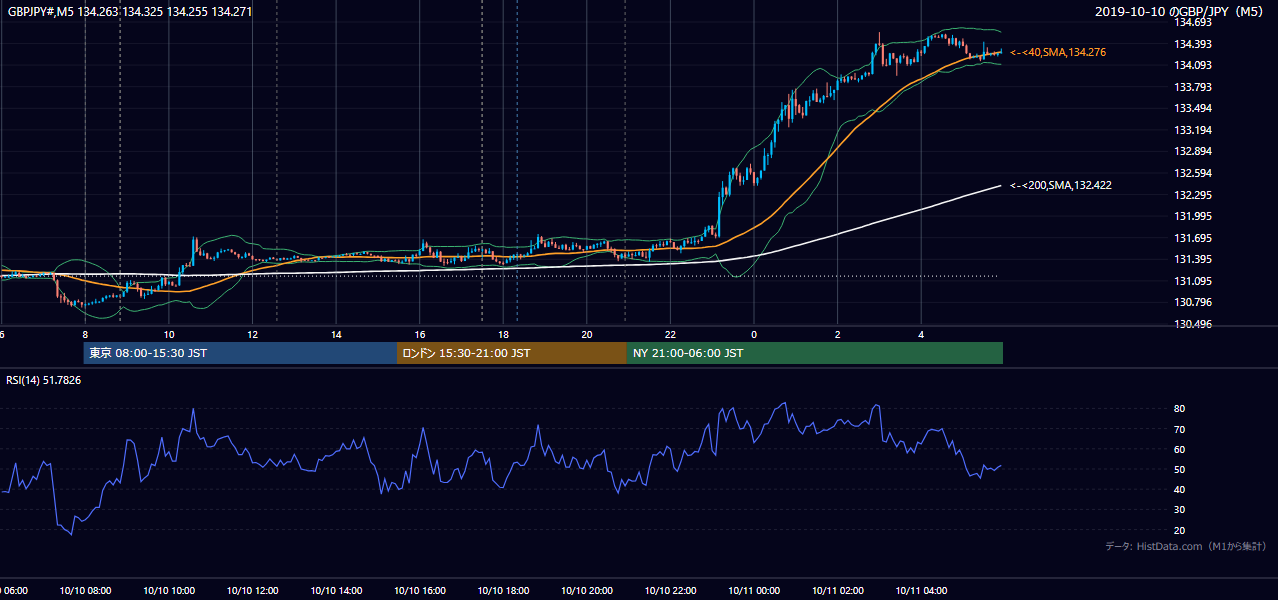Click the NY 21:00-06:00 JST session bar

815,353
